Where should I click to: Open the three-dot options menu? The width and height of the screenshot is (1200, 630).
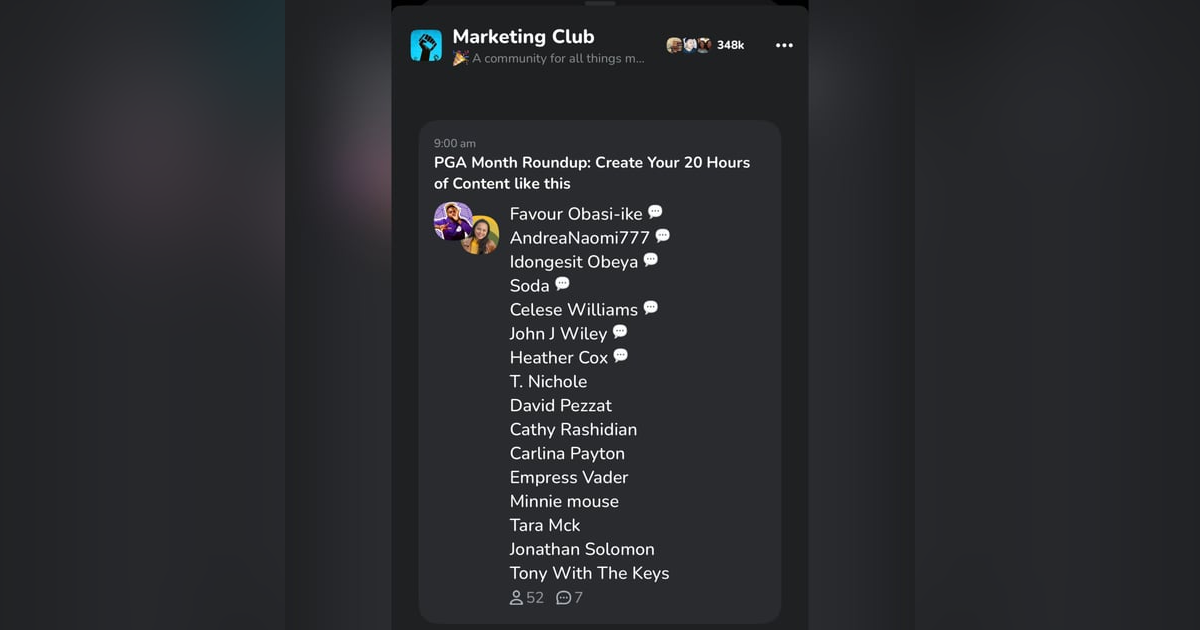[785, 44]
